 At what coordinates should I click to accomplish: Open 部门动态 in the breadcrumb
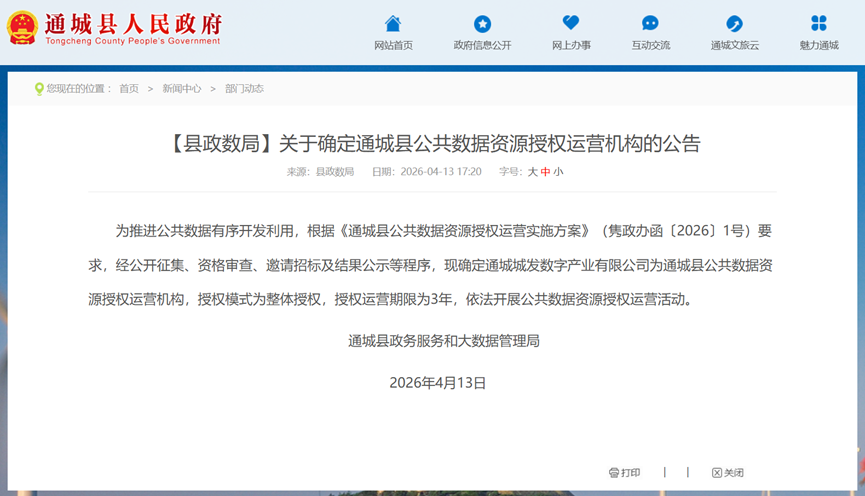[244, 89]
